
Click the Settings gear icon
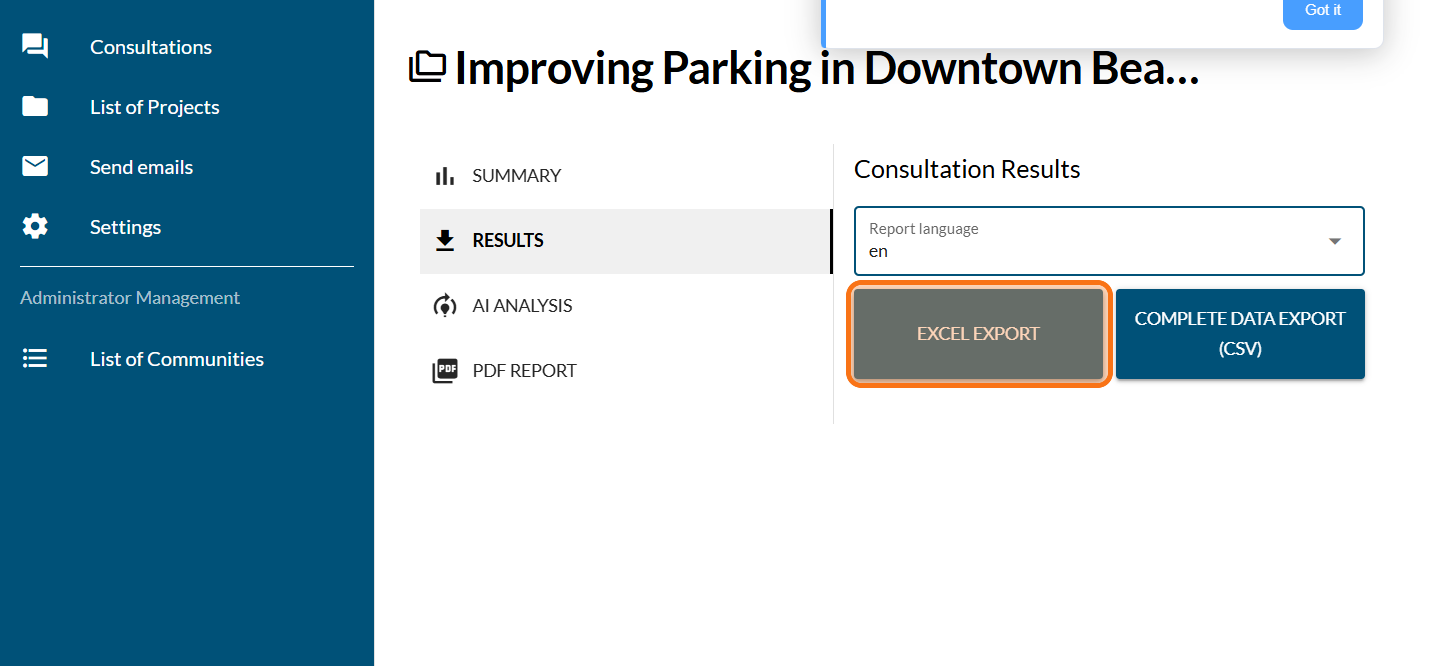coord(35,227)
